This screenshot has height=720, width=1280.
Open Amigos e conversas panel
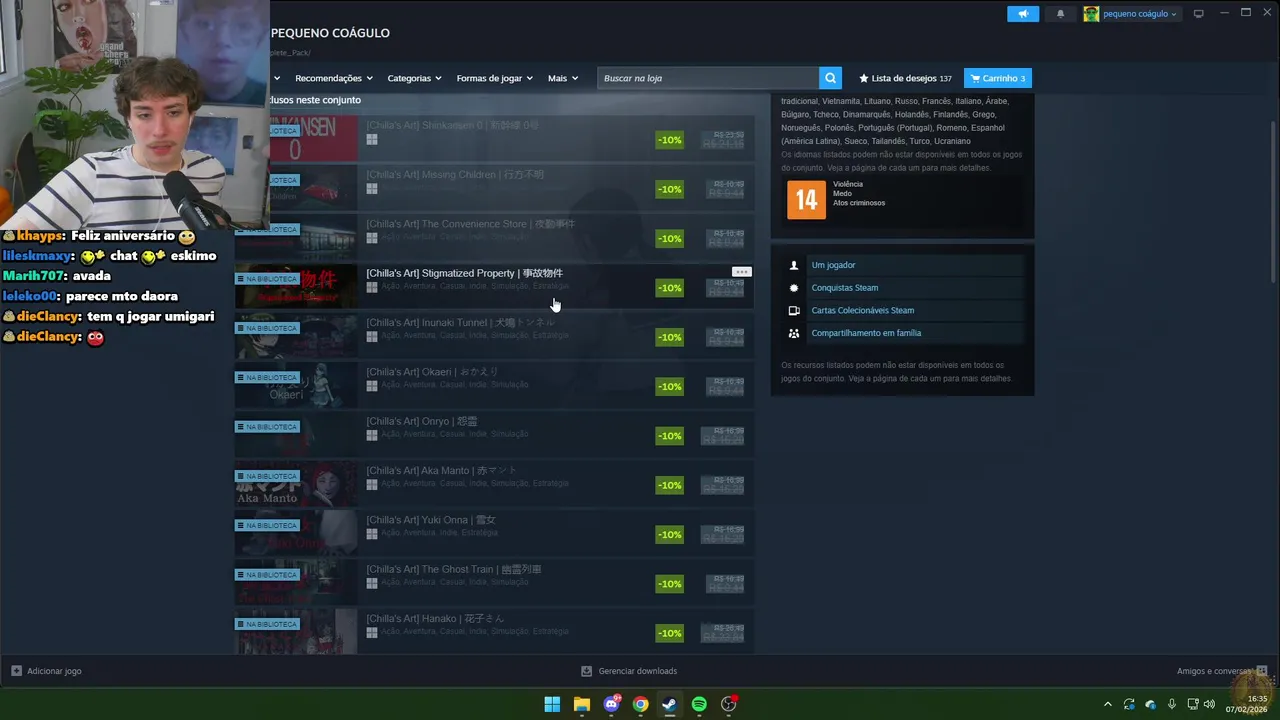click(x=1222, y=671)
